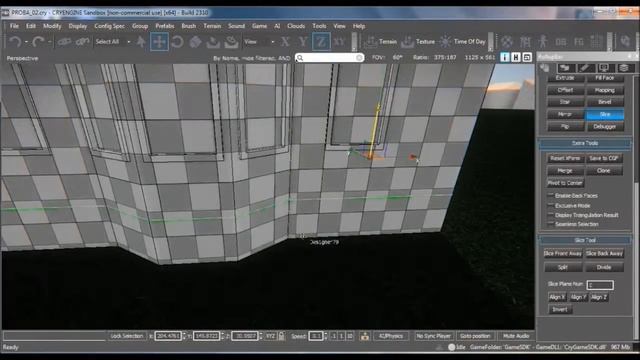Collapse the Extra Tools rollup header
The image size is (640, 360).
click(x=585, y=143)
